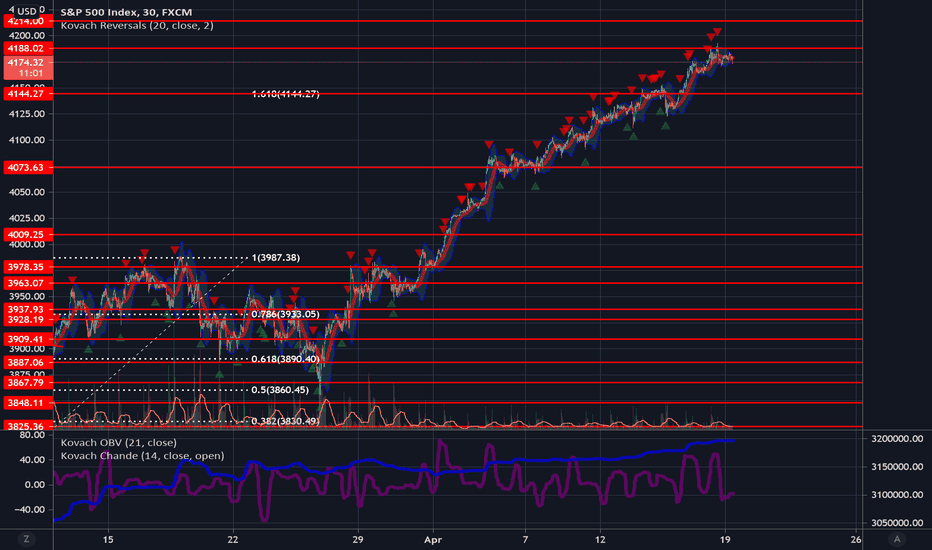932x550 pixels.
Task: Select the 1.618(4144.27) Fibonacci level label
Action: tap(285, 94)
